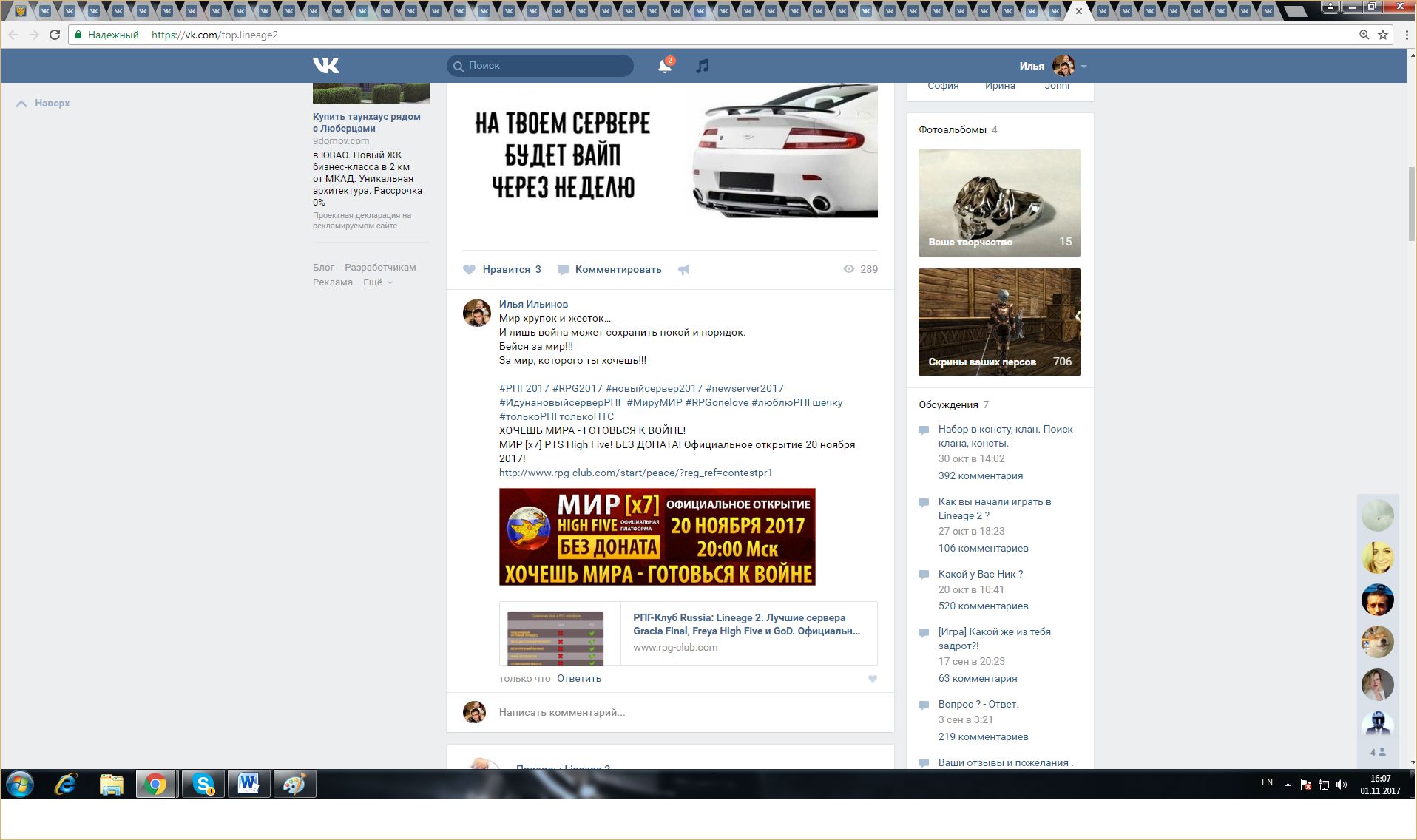Open Фотоальбомы section header
The width and height of the screenshot is (1417, 840).
953,129
